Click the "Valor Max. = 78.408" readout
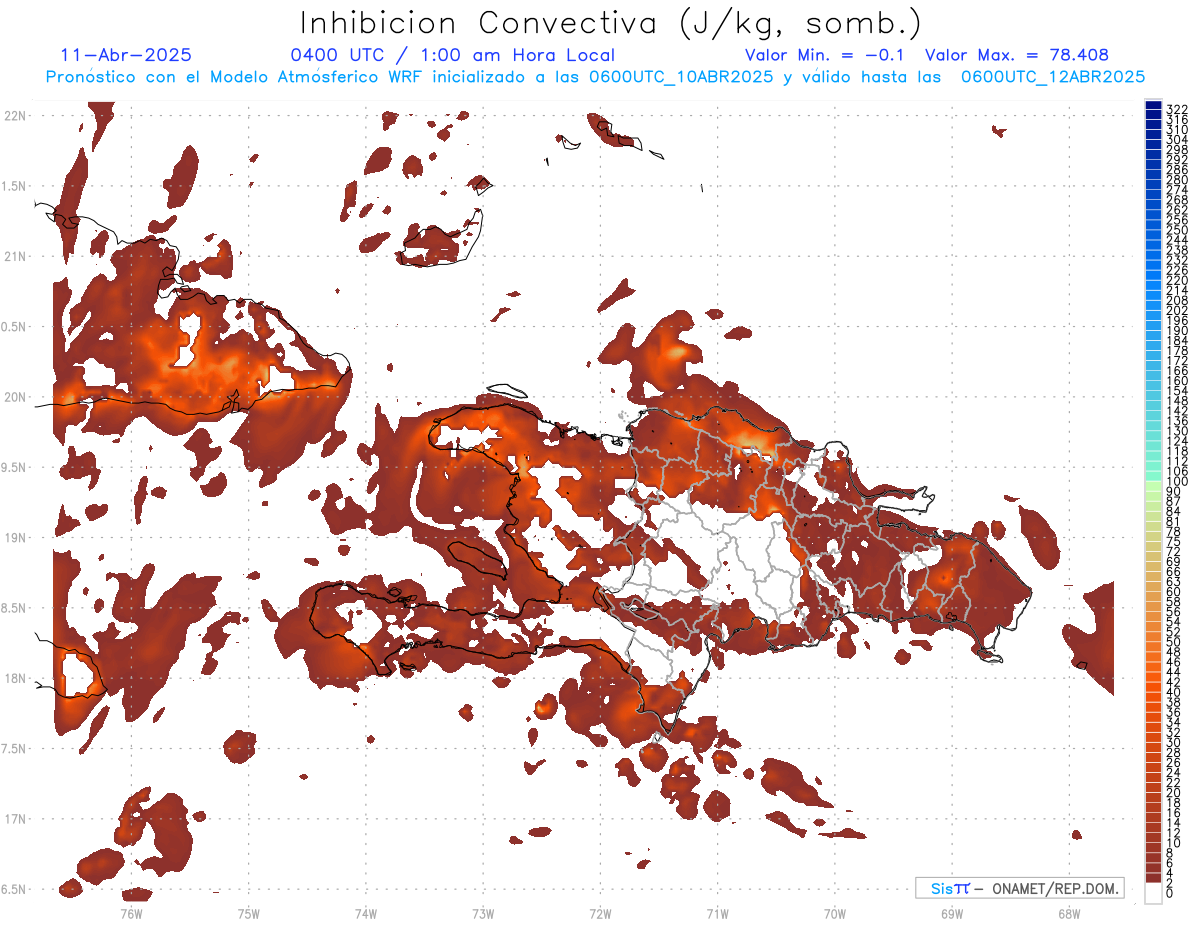This screenshot has height=927, width=1200. (x=1017, y=55)
